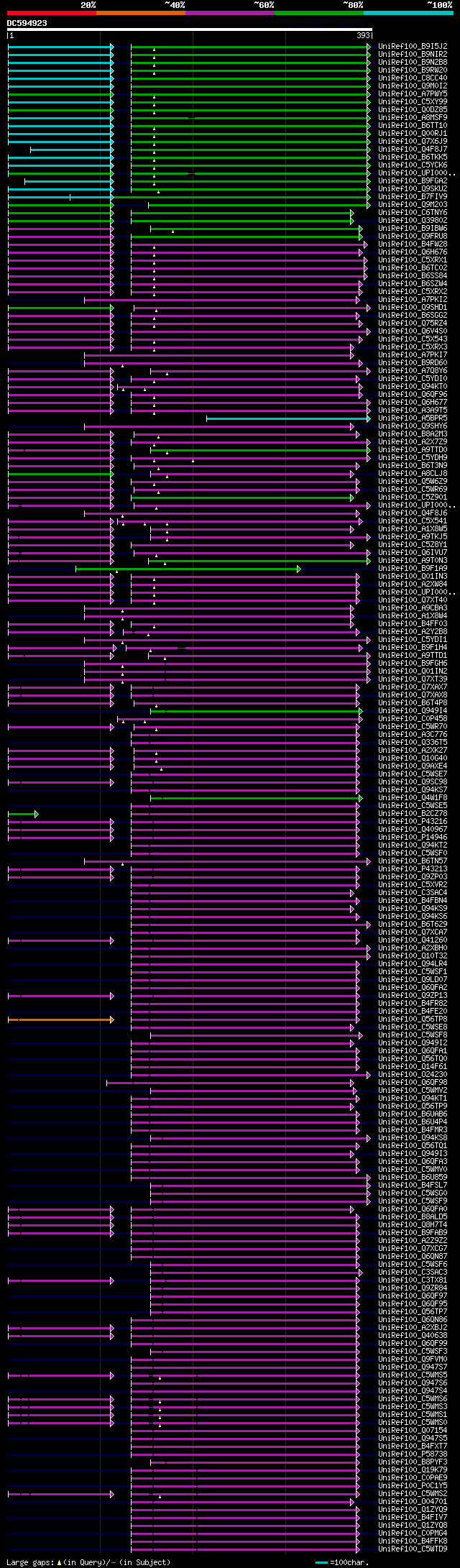This screenshot has height=1568, width=460.
Task: Select the UniRef100_C5X543 label
Action: [413, 339]
